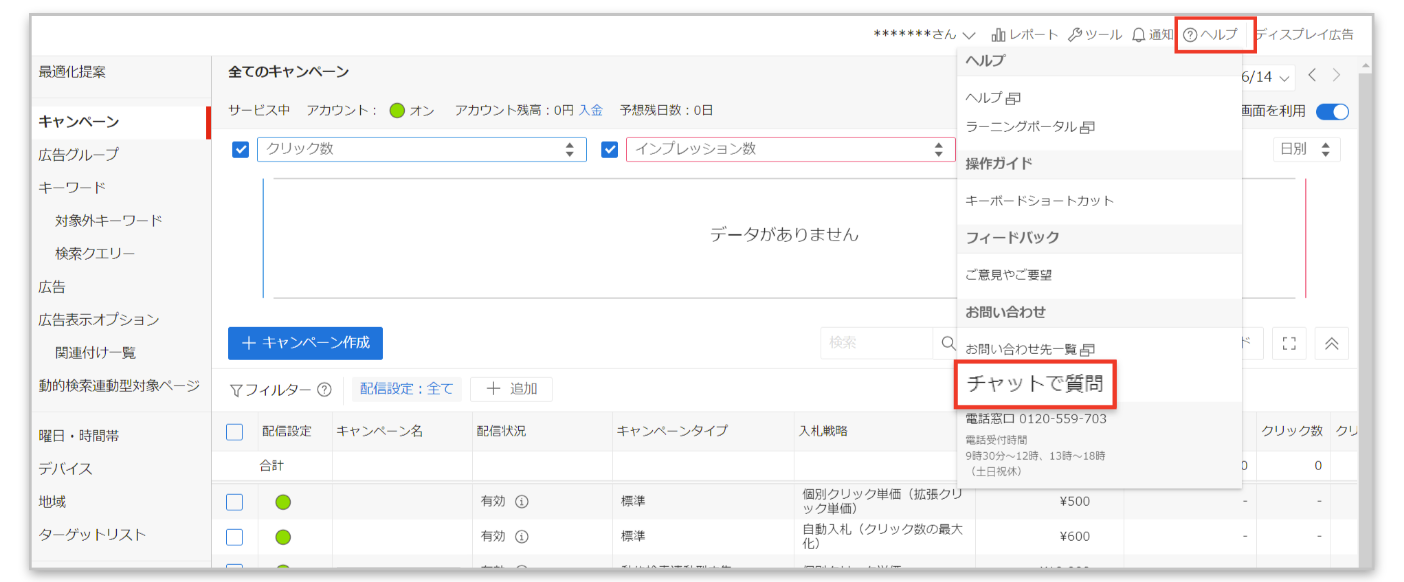Collapse the chart with double-chevron icon

1331,343
